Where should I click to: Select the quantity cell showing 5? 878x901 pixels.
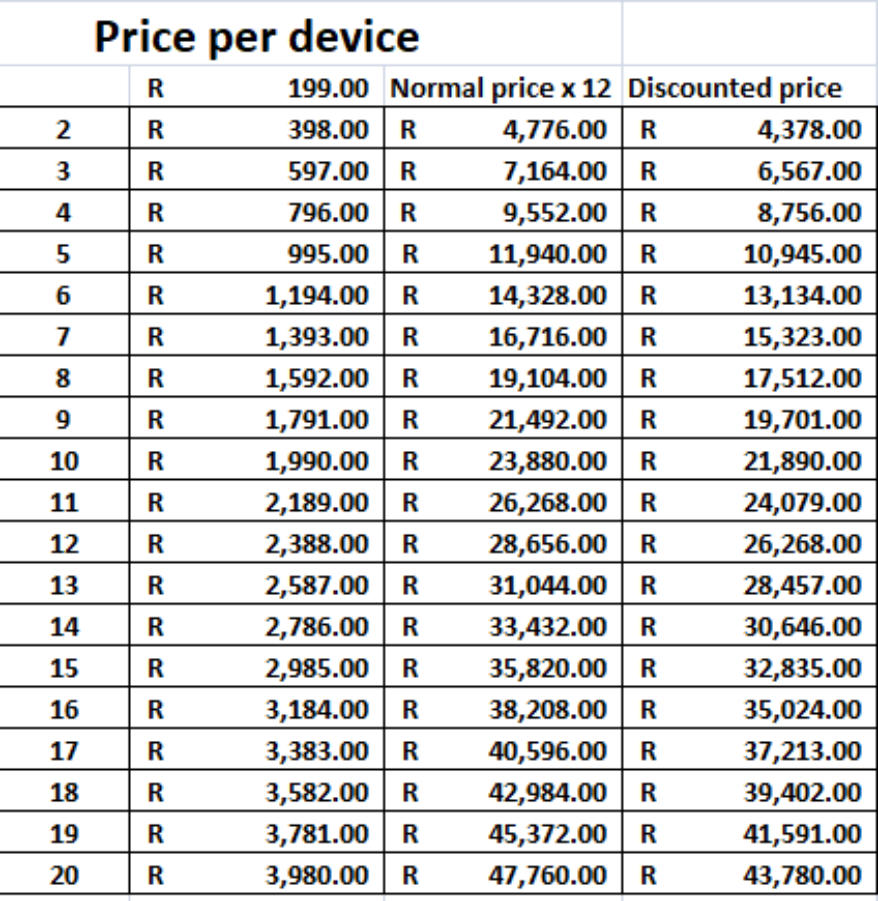[64, 252]
